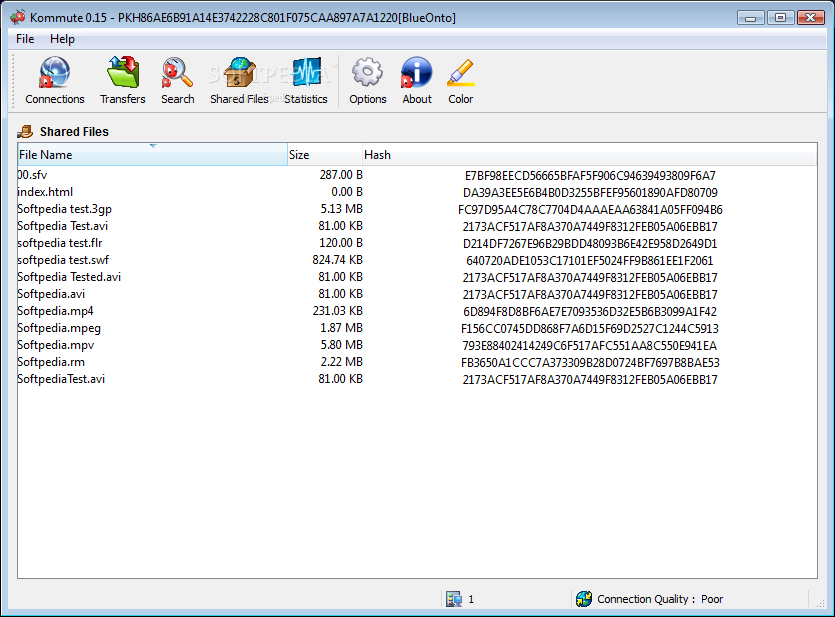Click the Shared Files panel heading
The image size is (835, 617).
pos(74,131)
